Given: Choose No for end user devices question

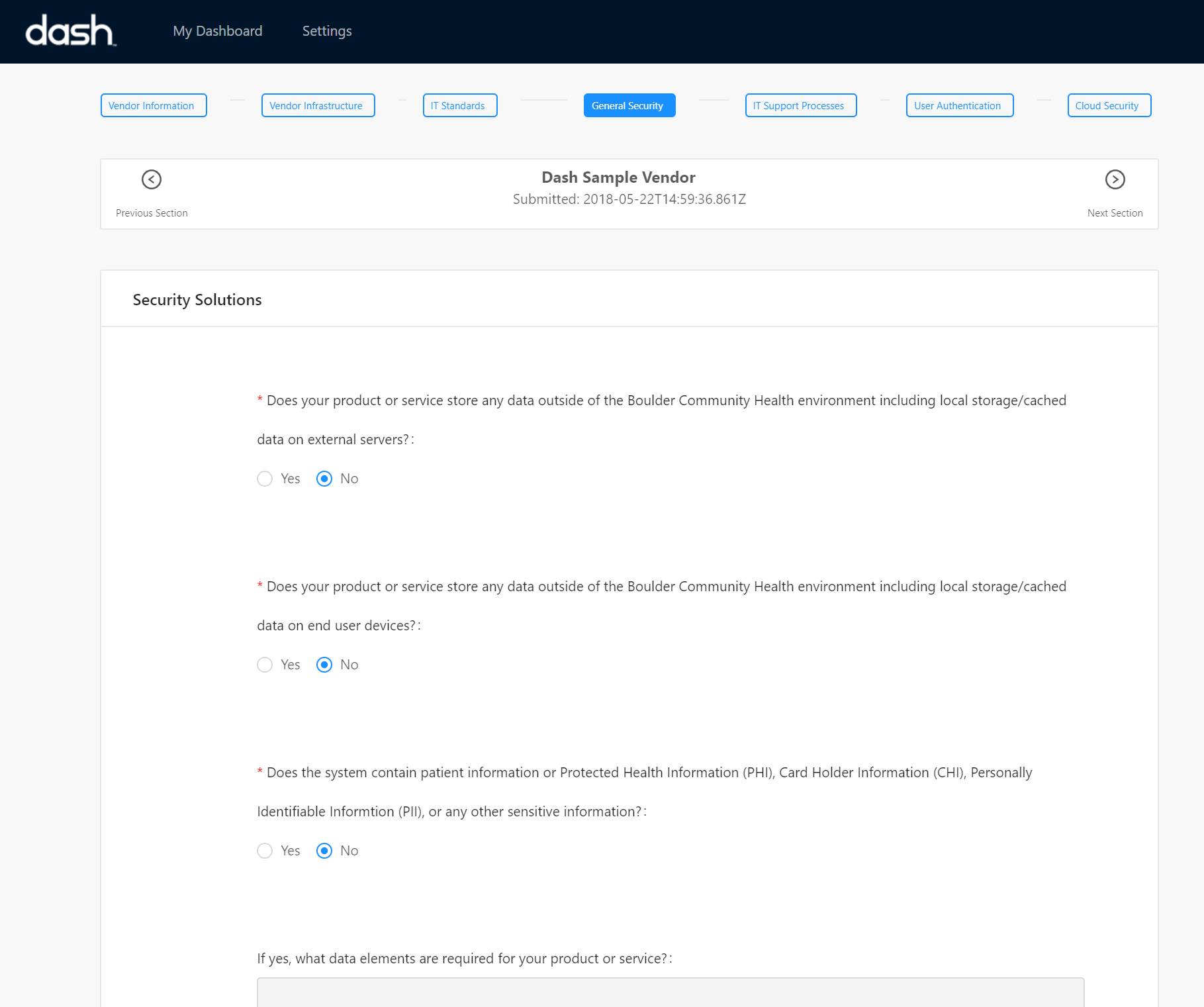Looking at the screenshot, I should pyautogui.click(x=324, y=665).
